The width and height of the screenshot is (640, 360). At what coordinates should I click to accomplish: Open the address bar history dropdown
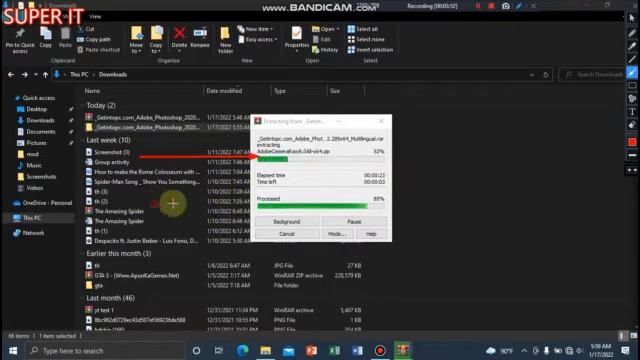pos(531,75)
